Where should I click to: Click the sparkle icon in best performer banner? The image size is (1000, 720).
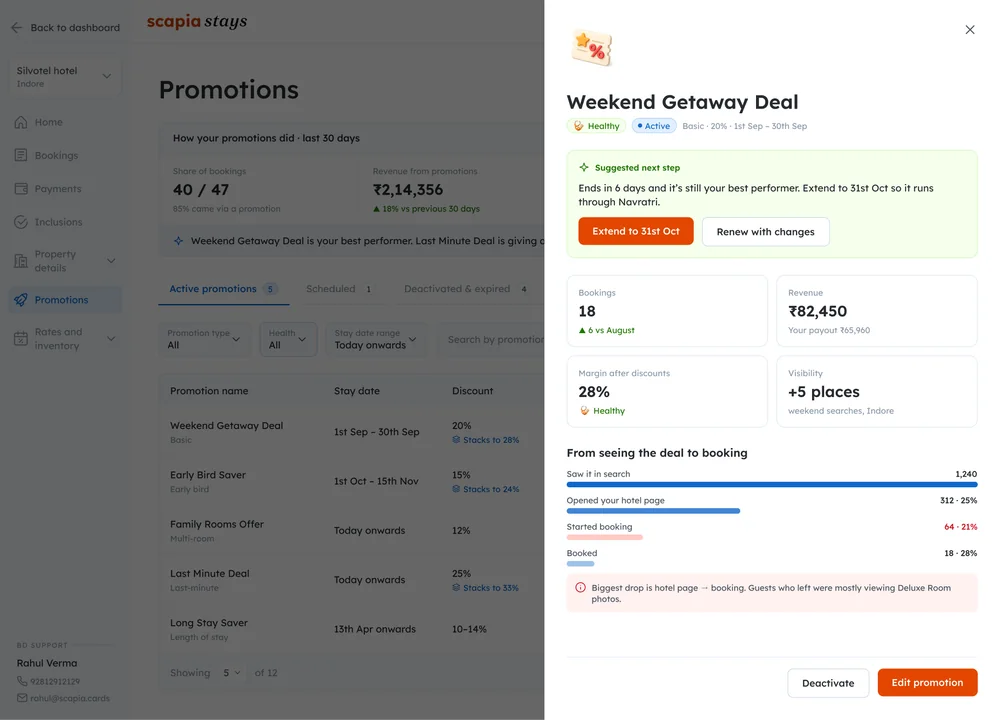click(179, 240)
